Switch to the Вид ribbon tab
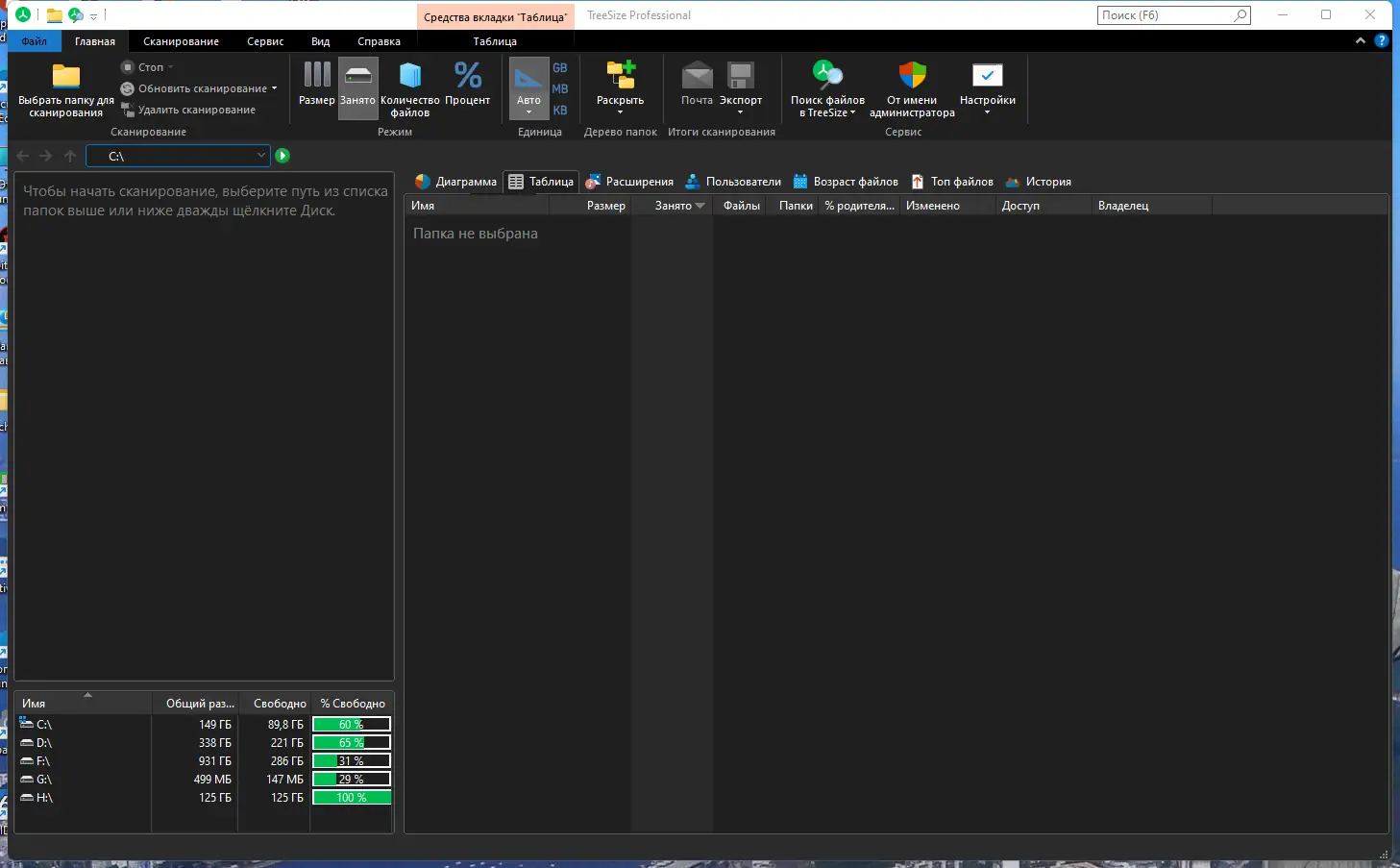 321,41
